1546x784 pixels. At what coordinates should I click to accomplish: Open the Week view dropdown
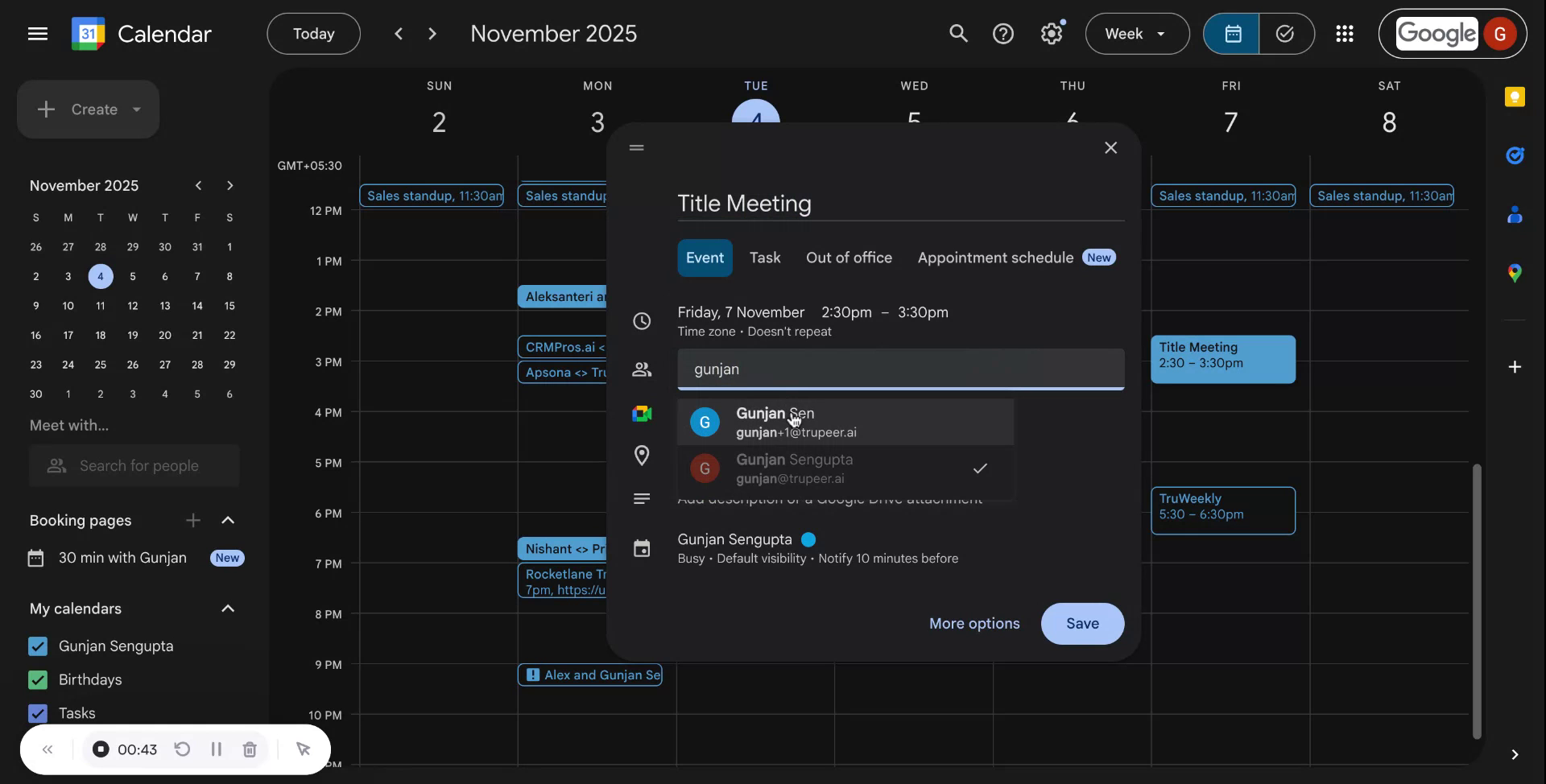tap(1136, 33)
